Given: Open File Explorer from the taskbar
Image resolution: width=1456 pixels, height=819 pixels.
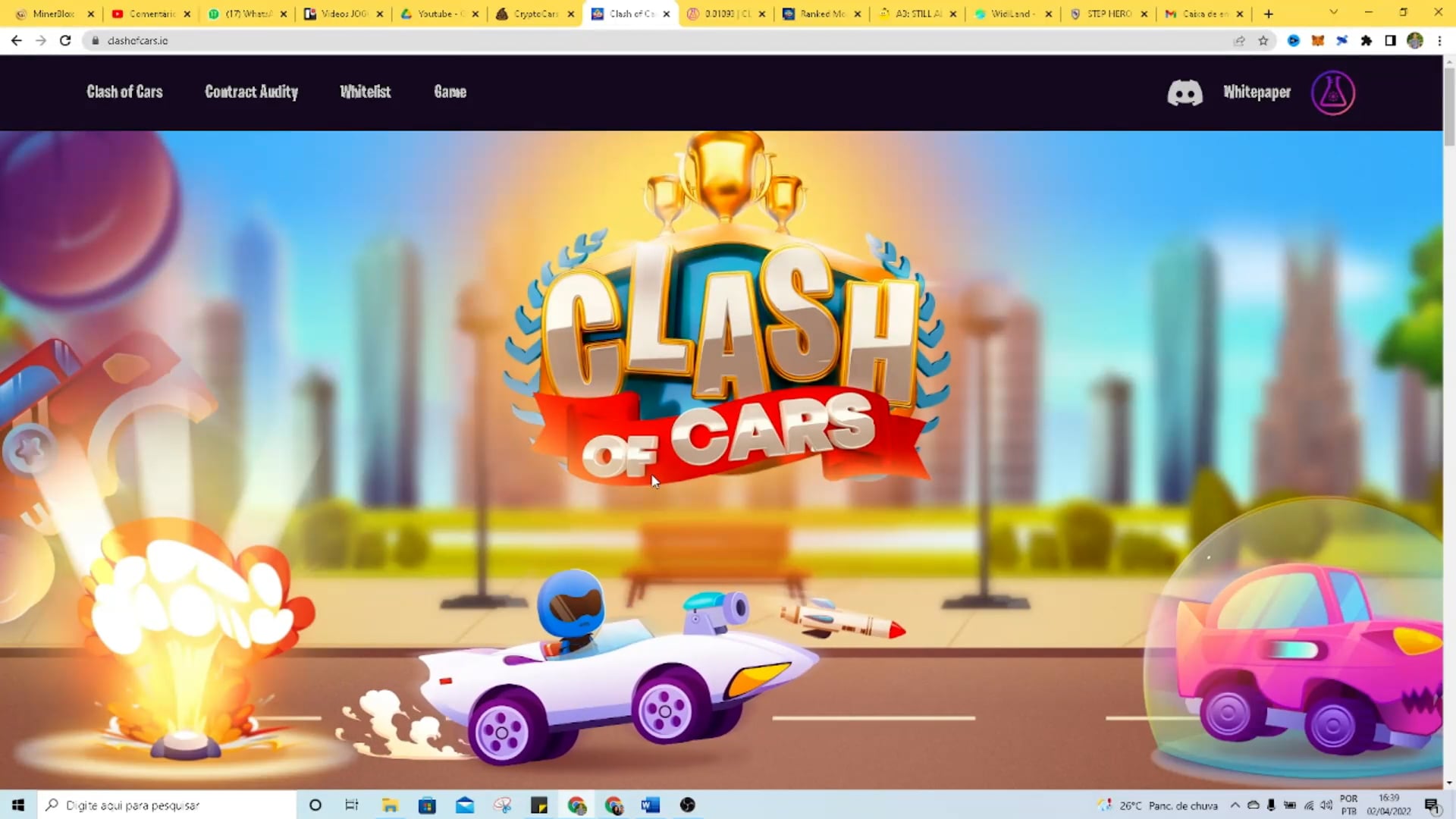Looking at the screenshot, I should (x=390, y=805).
